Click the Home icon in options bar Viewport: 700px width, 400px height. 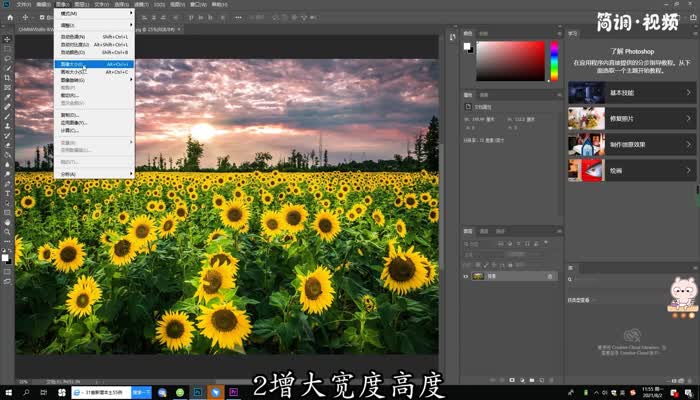pos(8,18)
